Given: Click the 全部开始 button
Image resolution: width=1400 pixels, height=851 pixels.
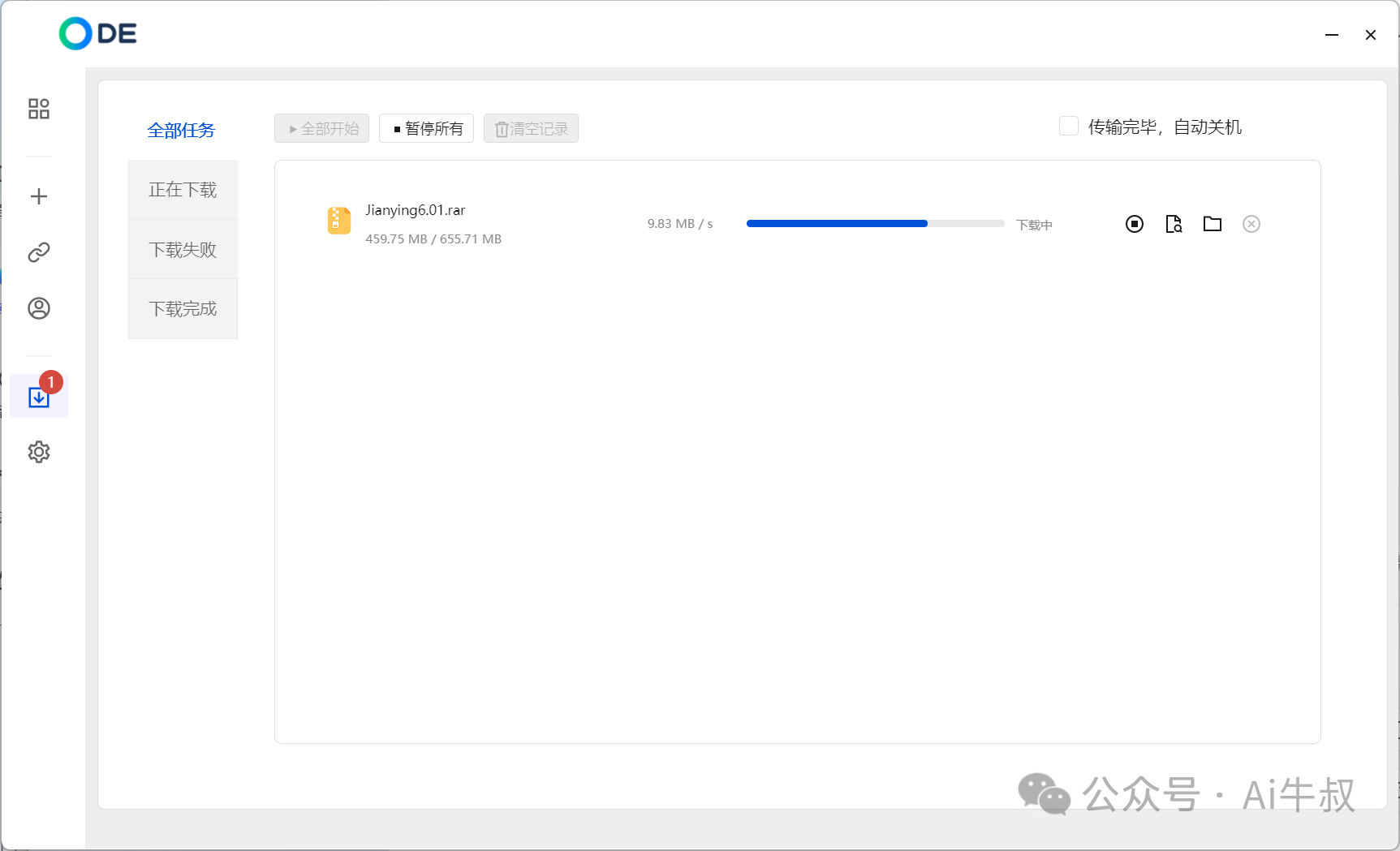Looking at the screenshot, I should 321,128.
